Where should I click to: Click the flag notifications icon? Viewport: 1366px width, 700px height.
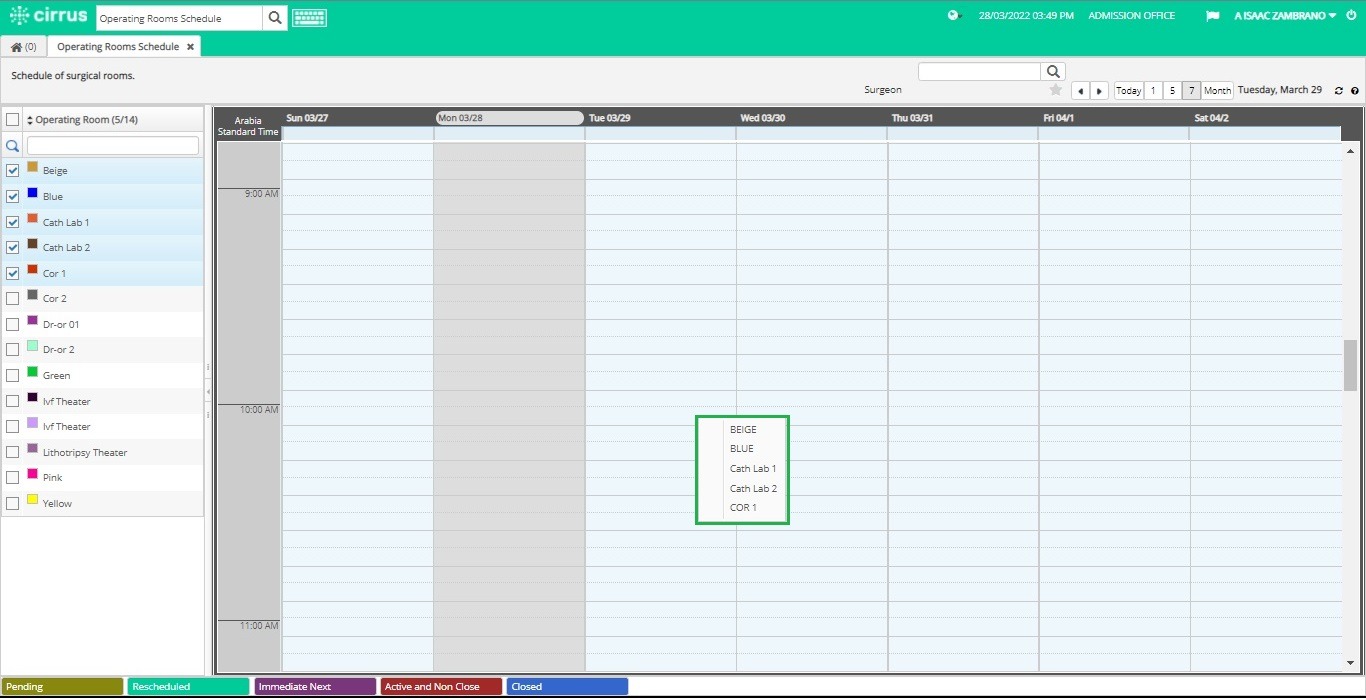(1213, 16)
